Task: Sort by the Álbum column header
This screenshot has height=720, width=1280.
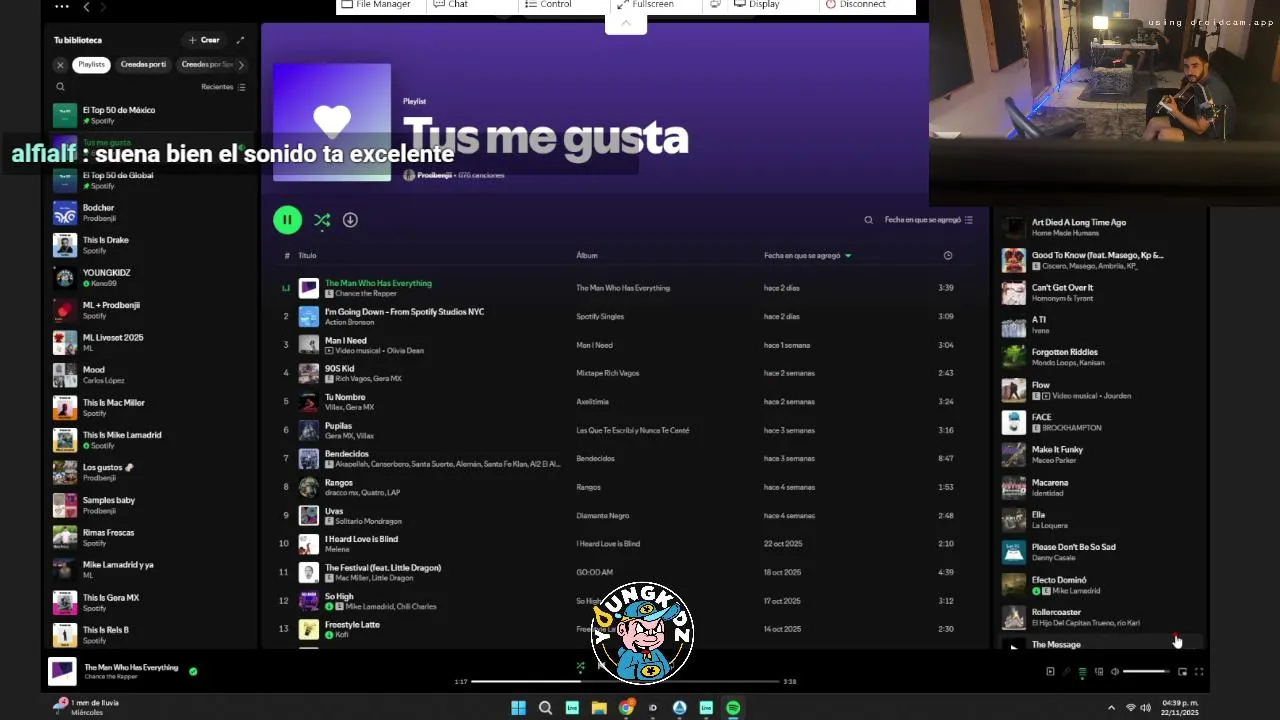Action: pyautogui.click(x=587, y=255)
